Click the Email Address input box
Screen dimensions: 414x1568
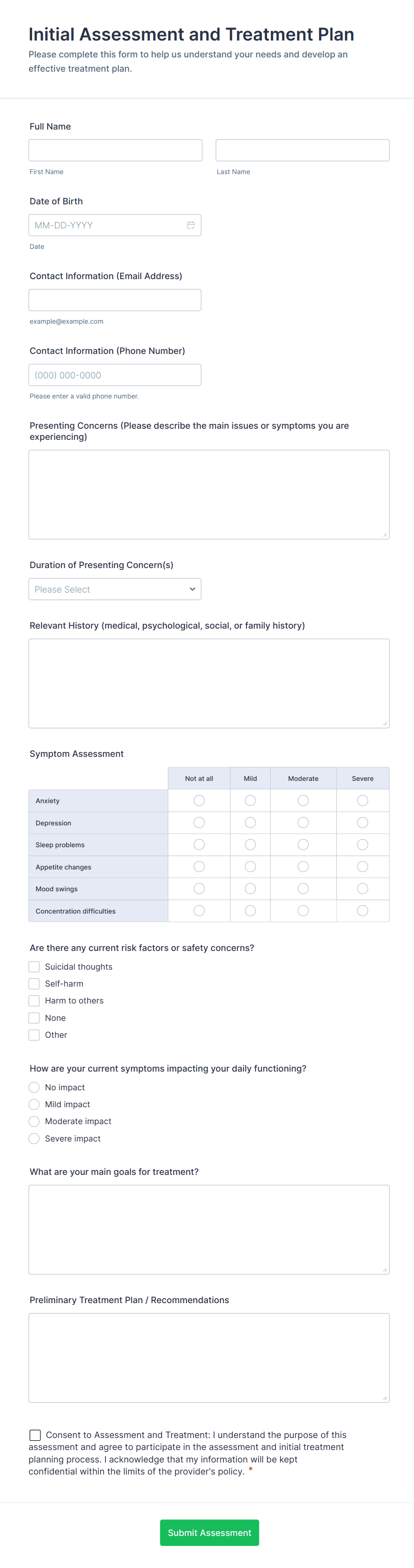pos(114,300)
